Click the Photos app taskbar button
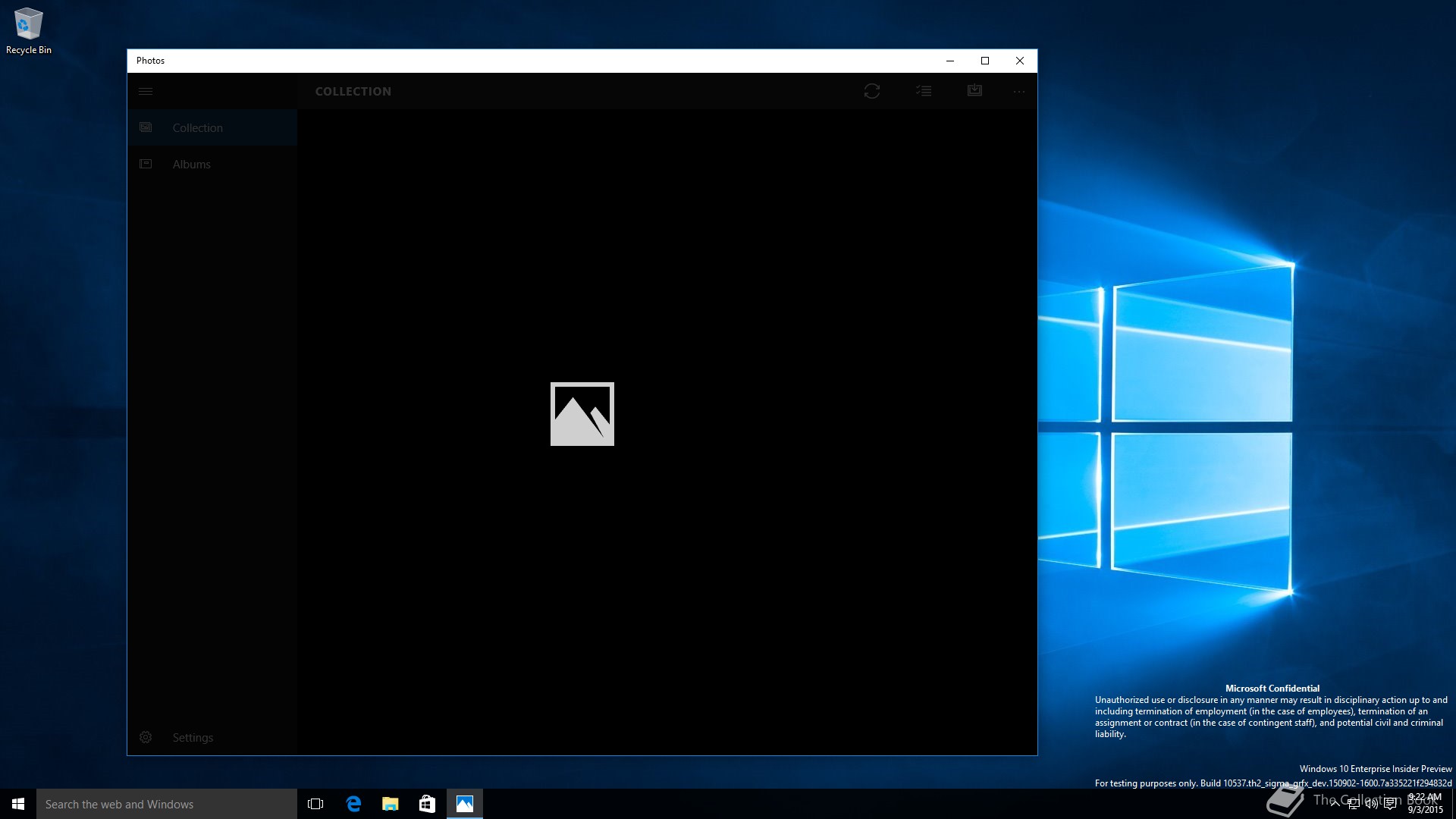The image size is (1456, 819). coord(465,804)
